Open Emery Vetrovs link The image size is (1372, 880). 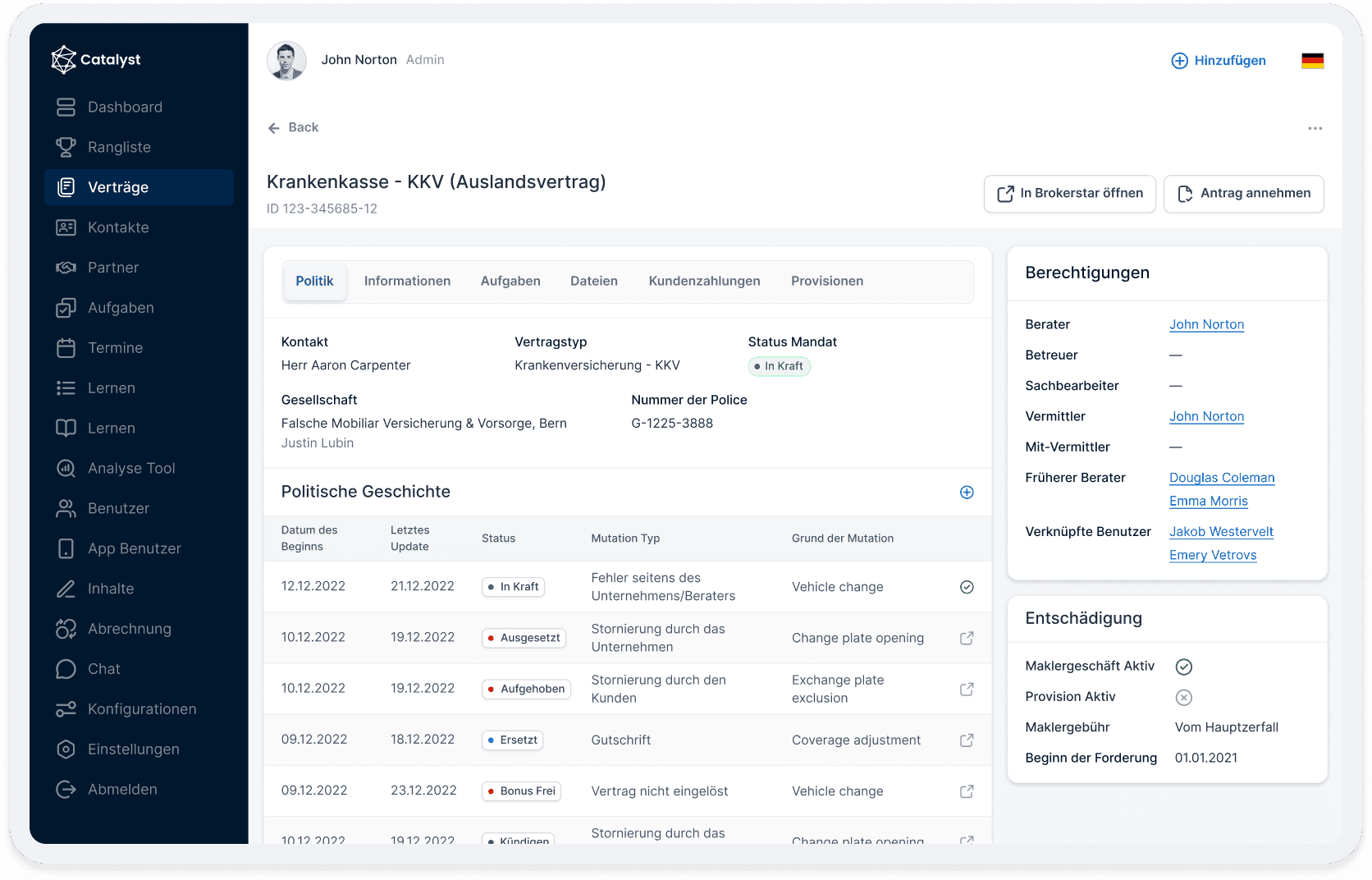1213,556
